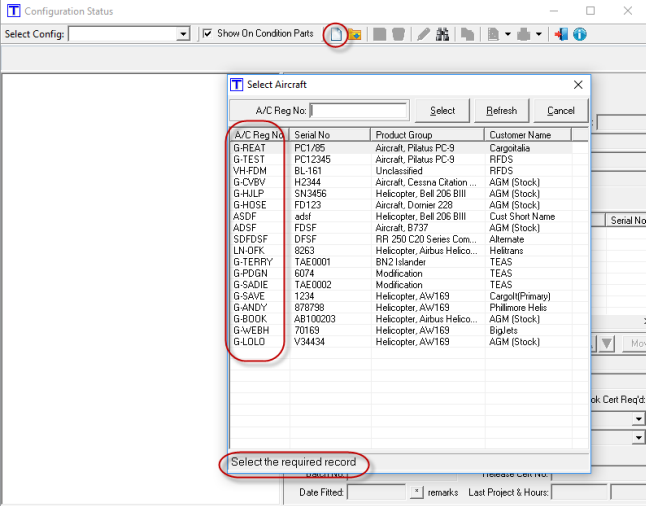Select the SDFDSF row
646x506 pixels.
pos(401,239)
